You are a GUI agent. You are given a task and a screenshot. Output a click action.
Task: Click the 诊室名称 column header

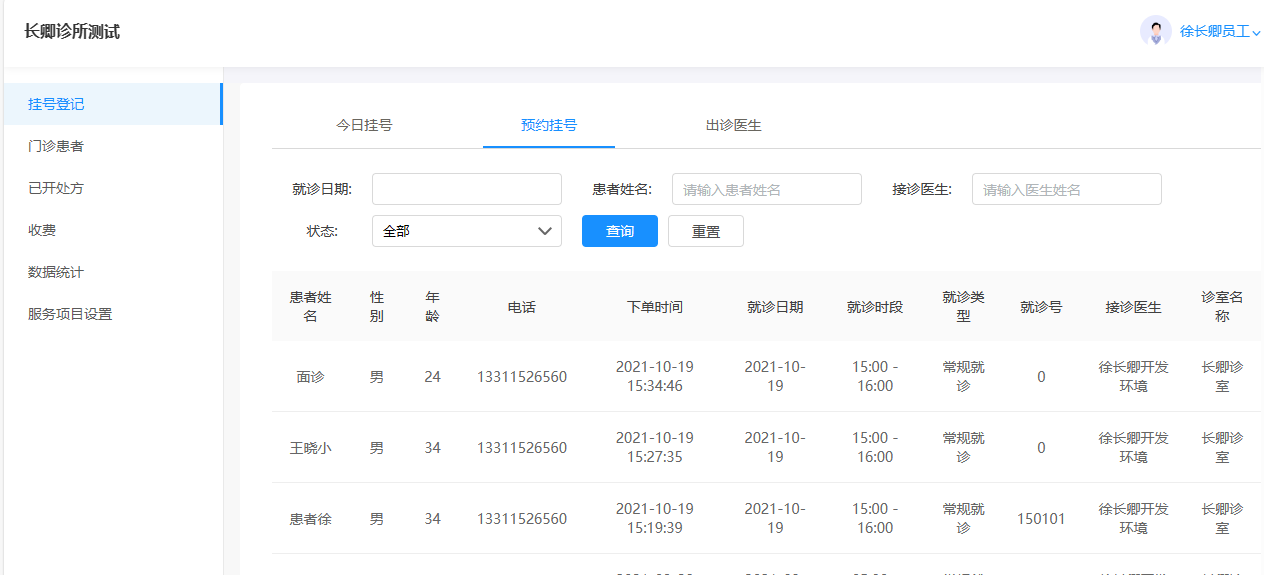pyautogui.click(x=1222, y=306)
